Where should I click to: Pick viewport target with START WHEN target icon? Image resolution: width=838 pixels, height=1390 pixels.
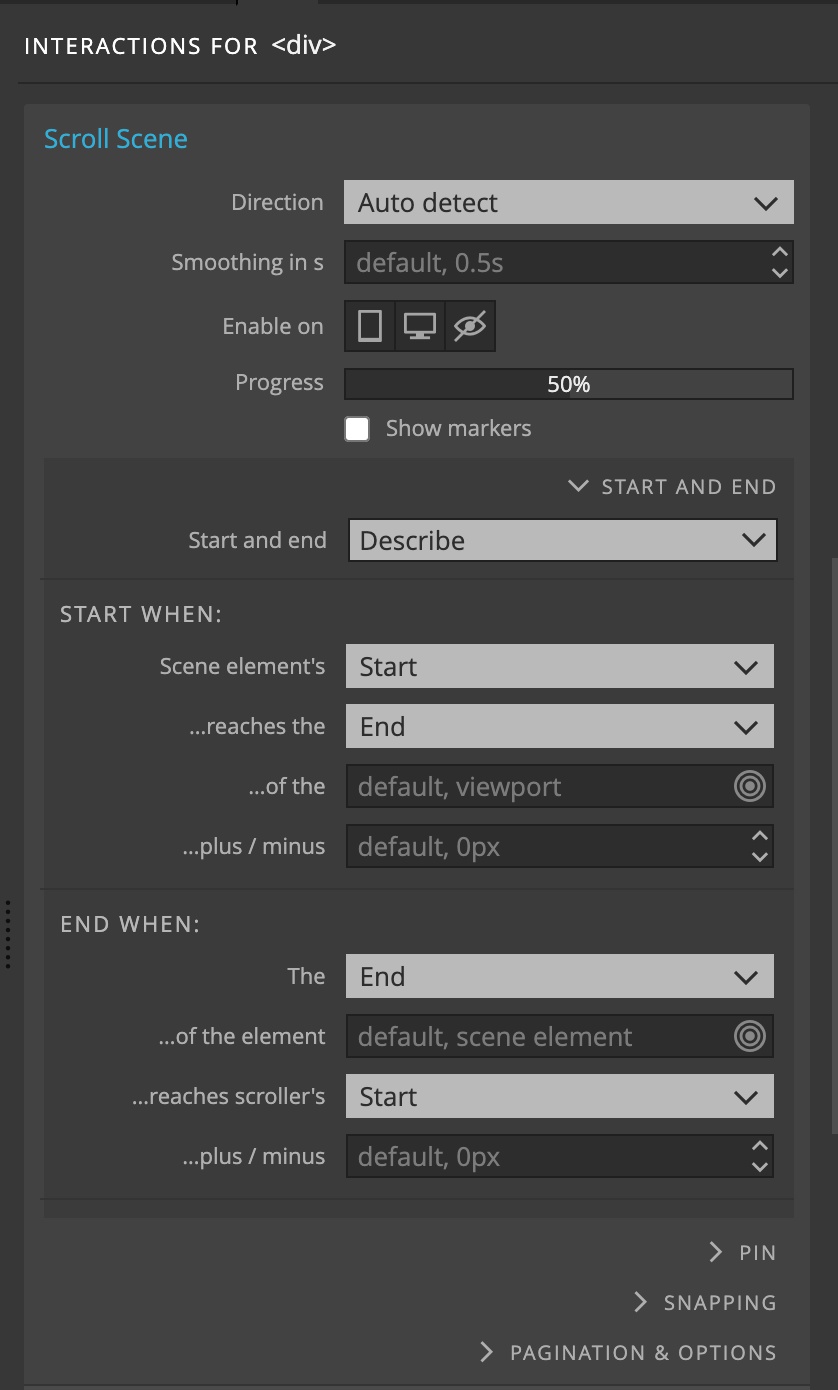(x=749, y=786)
